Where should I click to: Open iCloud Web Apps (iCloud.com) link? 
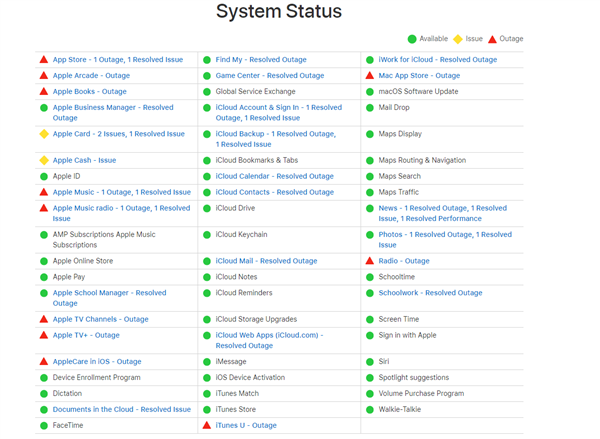pos(269,340)
